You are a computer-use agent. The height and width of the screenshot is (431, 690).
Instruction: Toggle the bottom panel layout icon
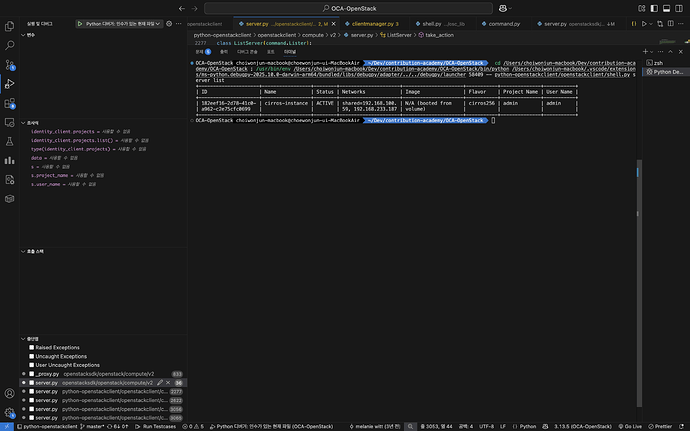[x=667, y=8]
